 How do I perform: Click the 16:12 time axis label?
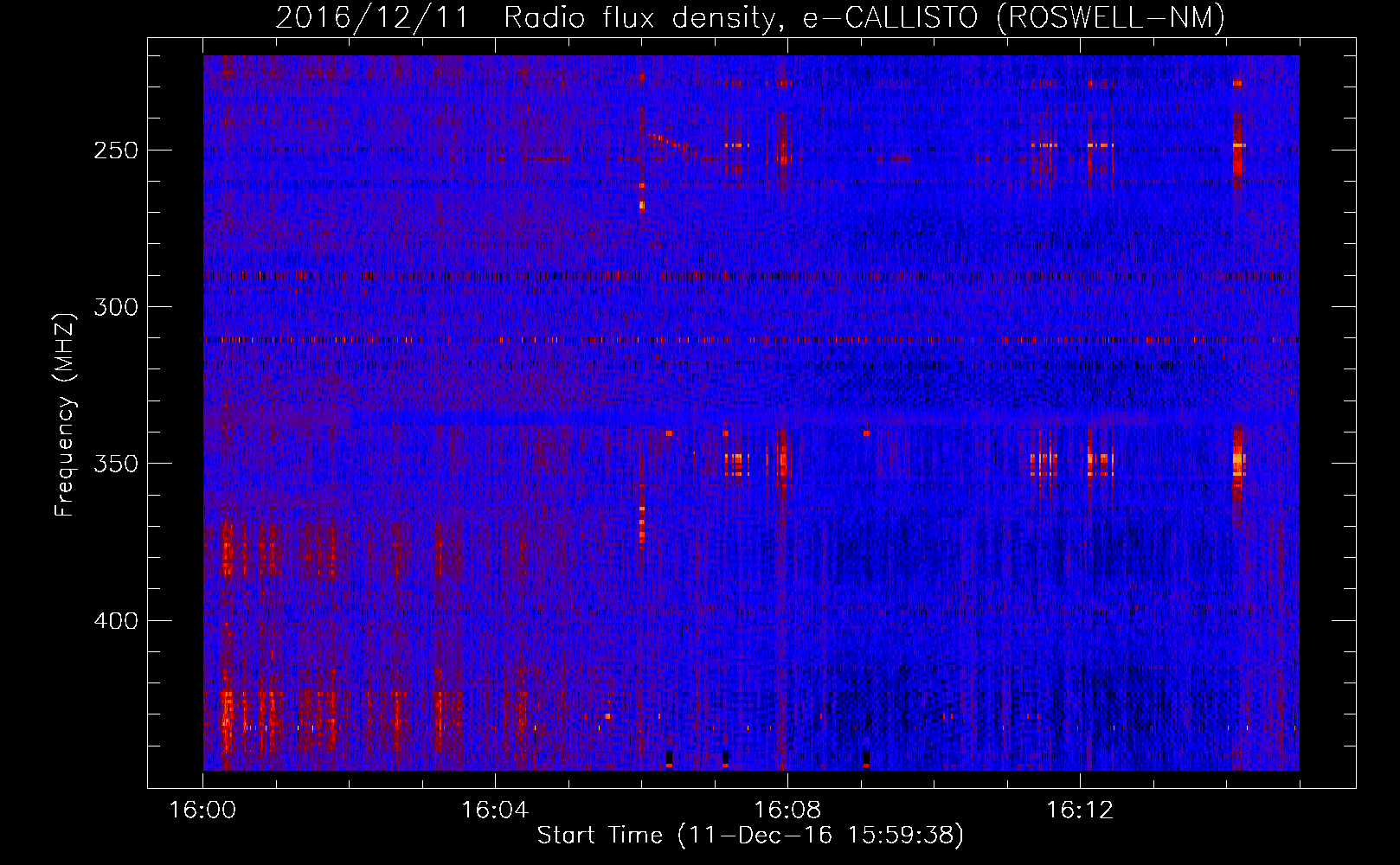coord(1080,811)
